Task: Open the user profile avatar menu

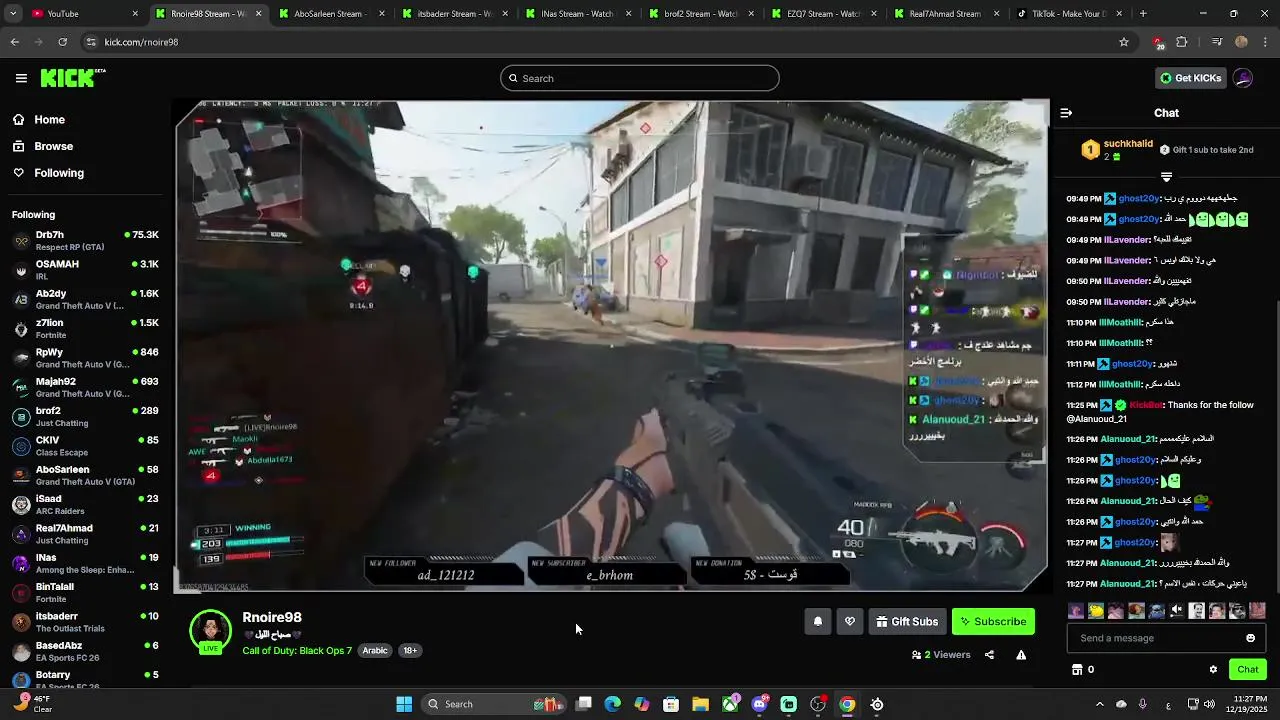Action: (x=1243, y=78)
